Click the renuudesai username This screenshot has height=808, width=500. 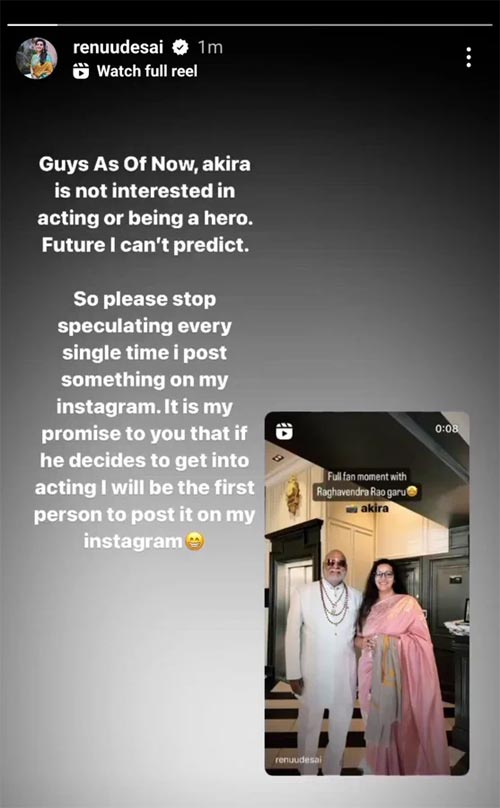pos(118,47)
